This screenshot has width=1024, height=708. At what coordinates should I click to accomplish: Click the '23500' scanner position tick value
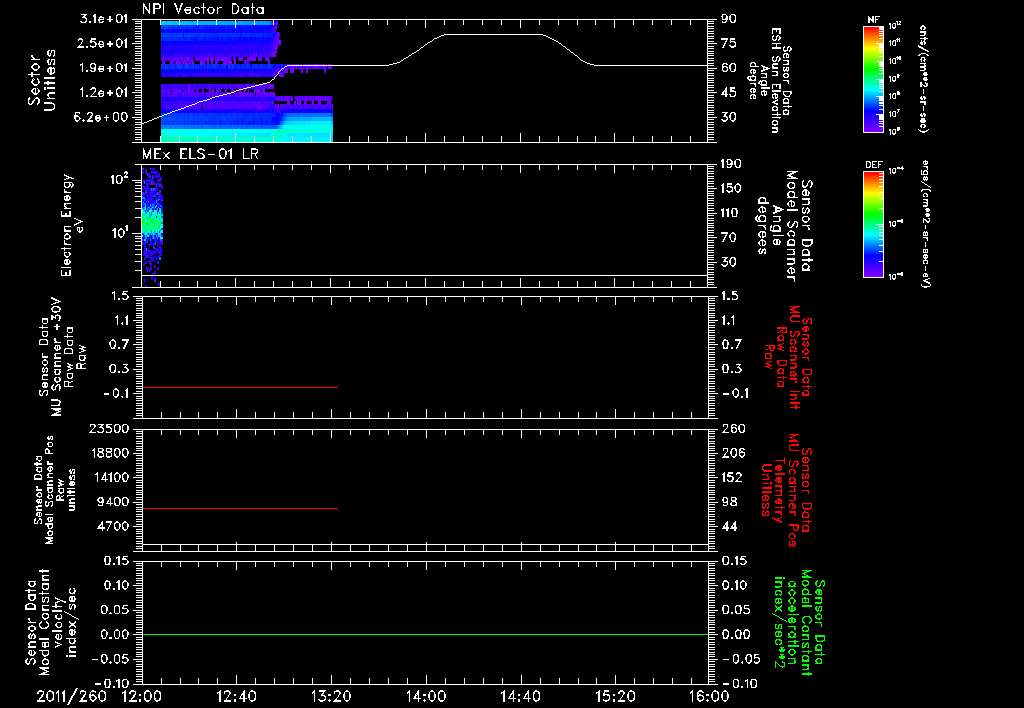coord(109,428)
